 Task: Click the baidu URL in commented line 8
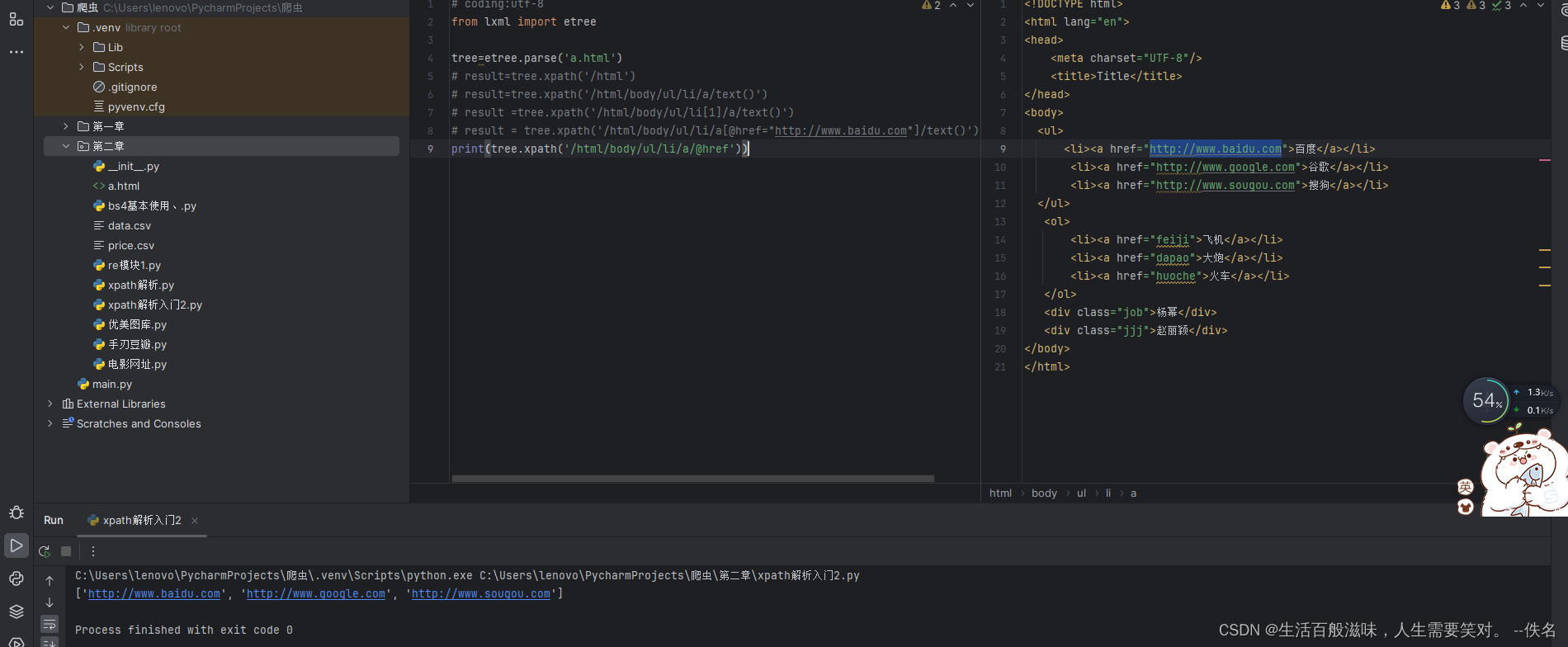(x=841, y=131)
